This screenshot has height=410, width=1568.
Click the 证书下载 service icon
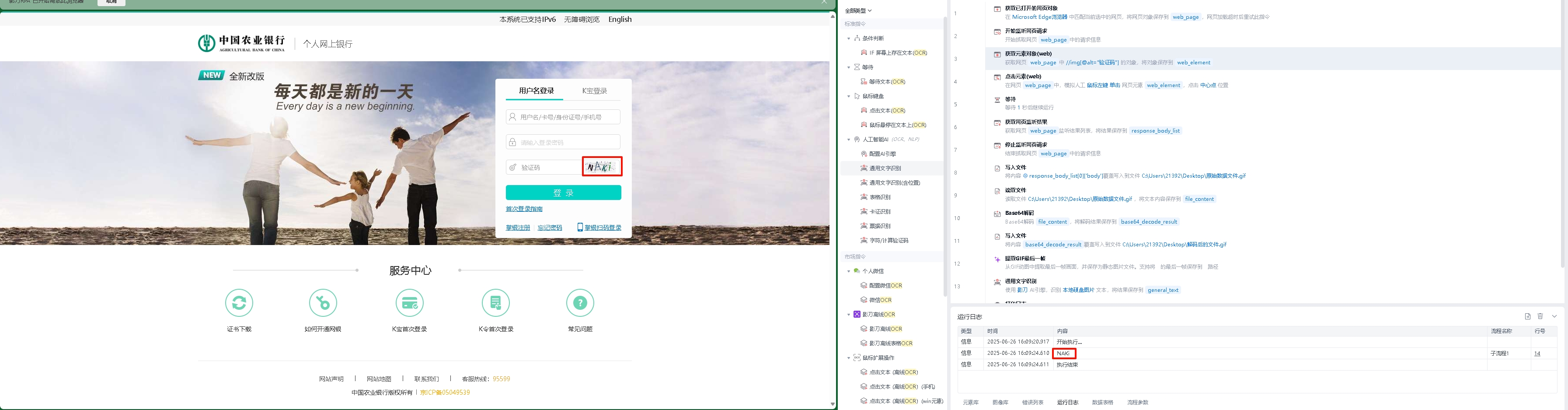[239, 303]
